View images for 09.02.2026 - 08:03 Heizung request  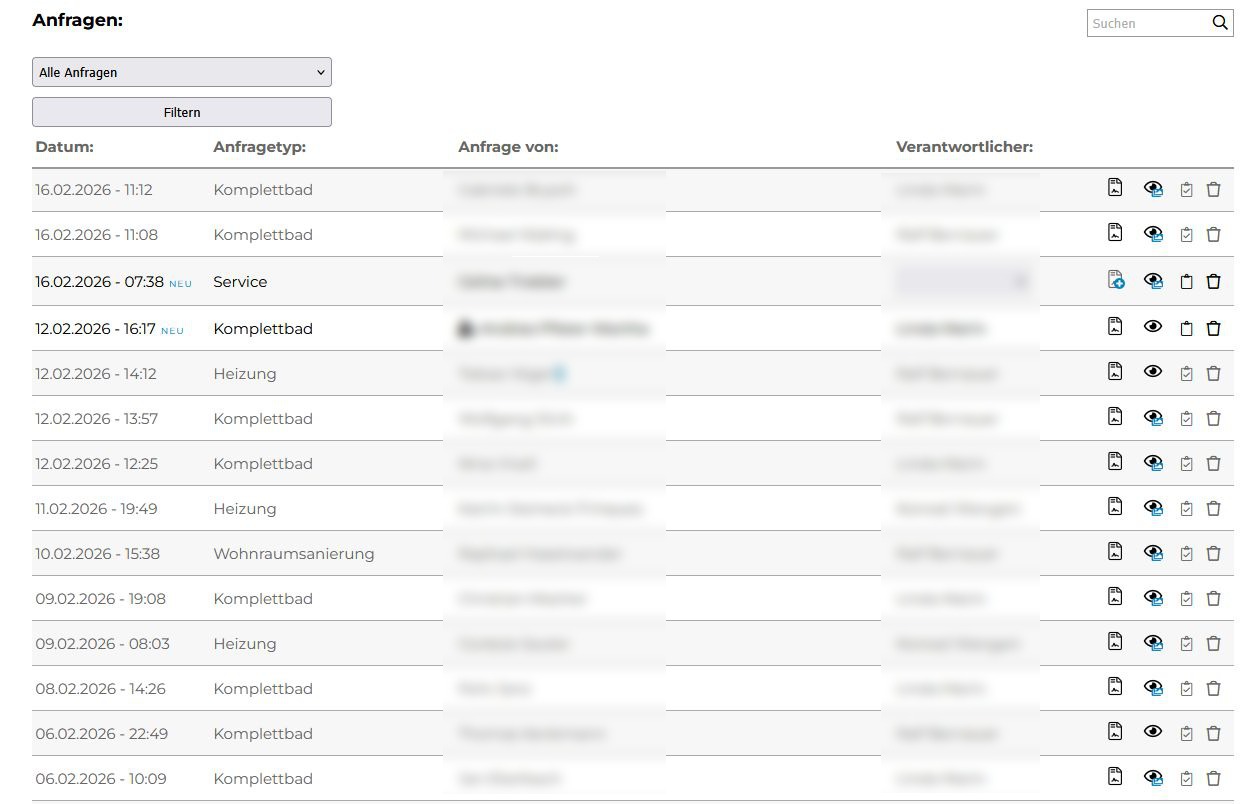coord(1153,643)
